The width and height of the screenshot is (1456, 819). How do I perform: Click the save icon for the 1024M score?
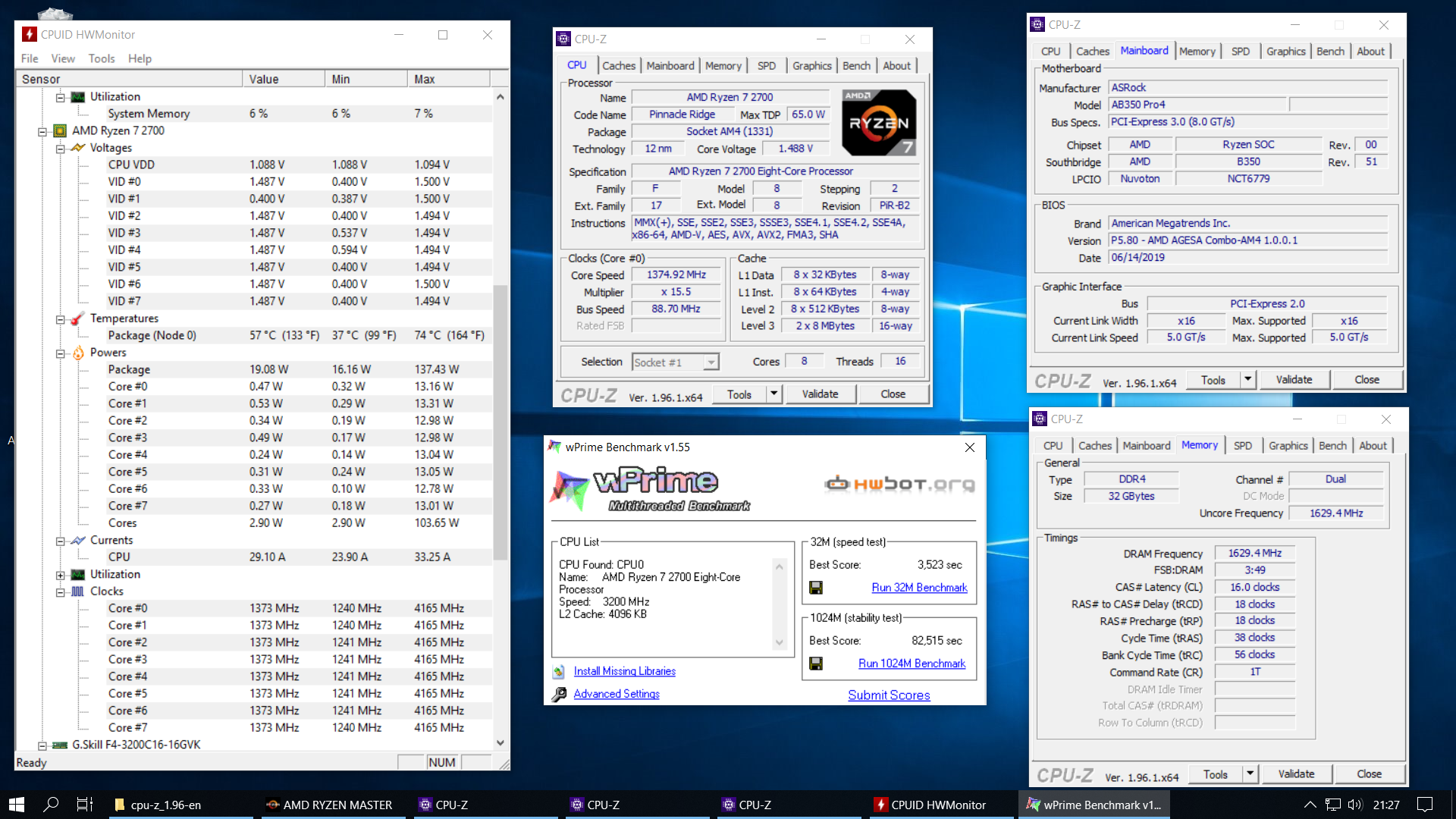click(x=816, y=664)
